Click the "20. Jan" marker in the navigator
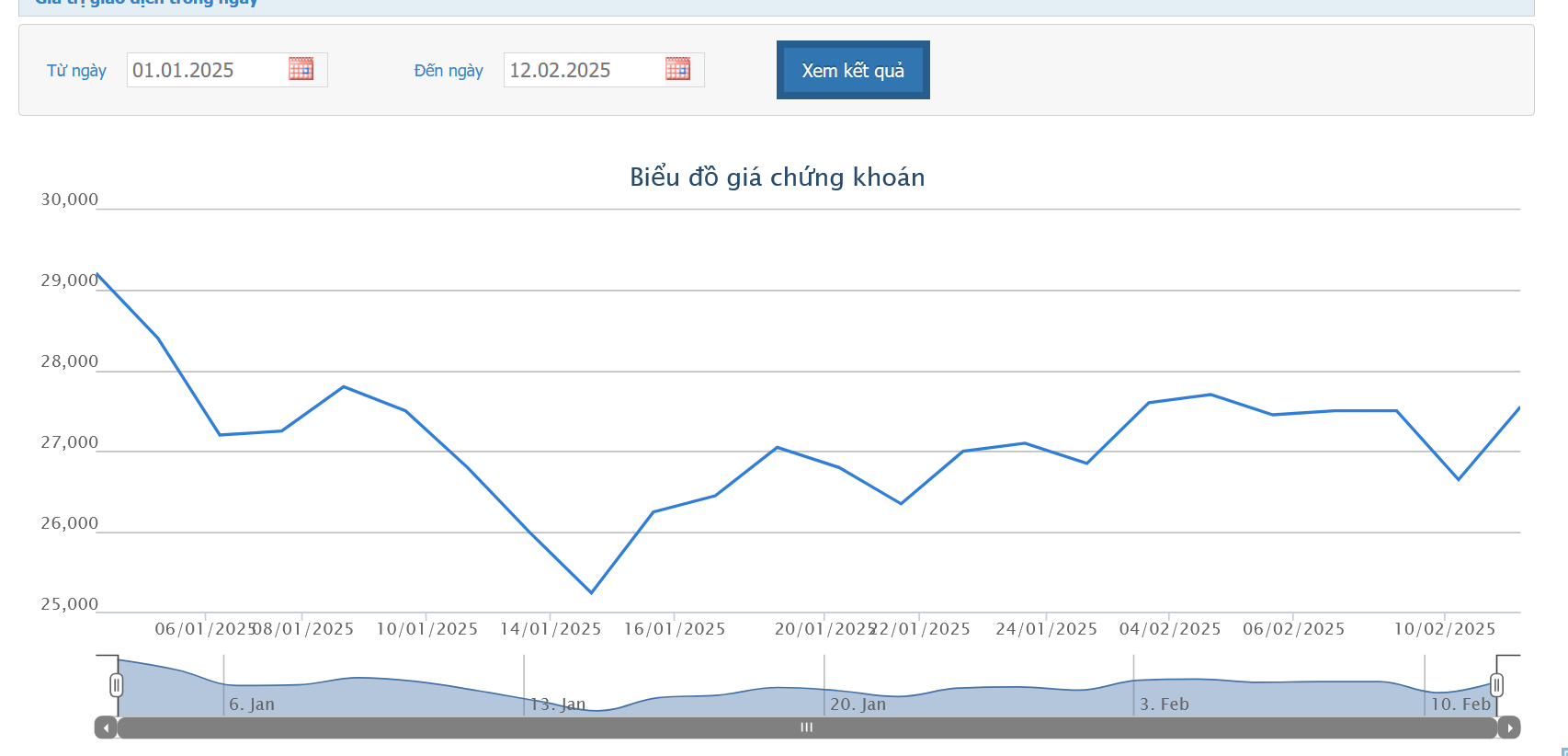Viewport: 1568px width, 756px height. point(858,704)
